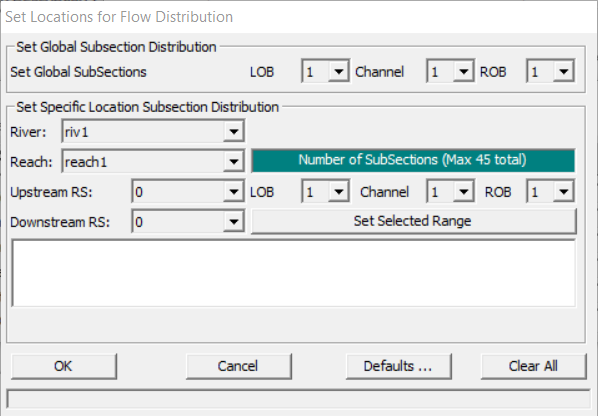Click the River field text riv1
Screen dimensions: 598x416
tap(77, 132)
